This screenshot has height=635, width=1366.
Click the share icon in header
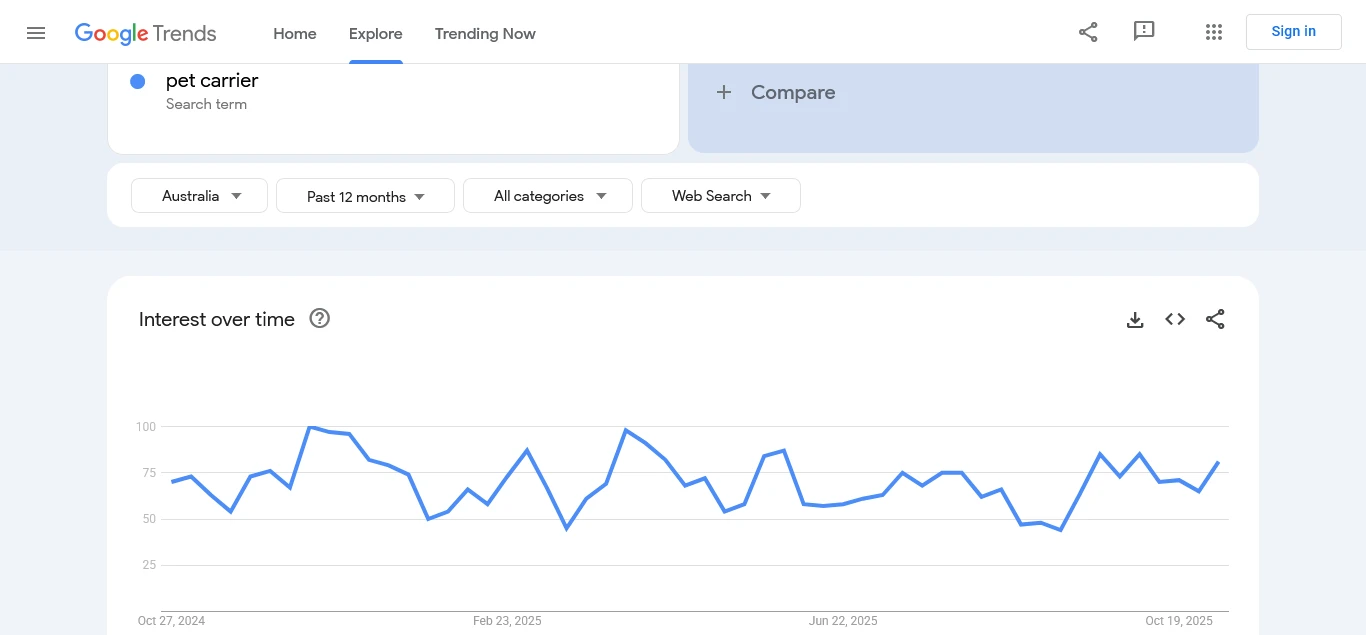(x=1088, y=32)
